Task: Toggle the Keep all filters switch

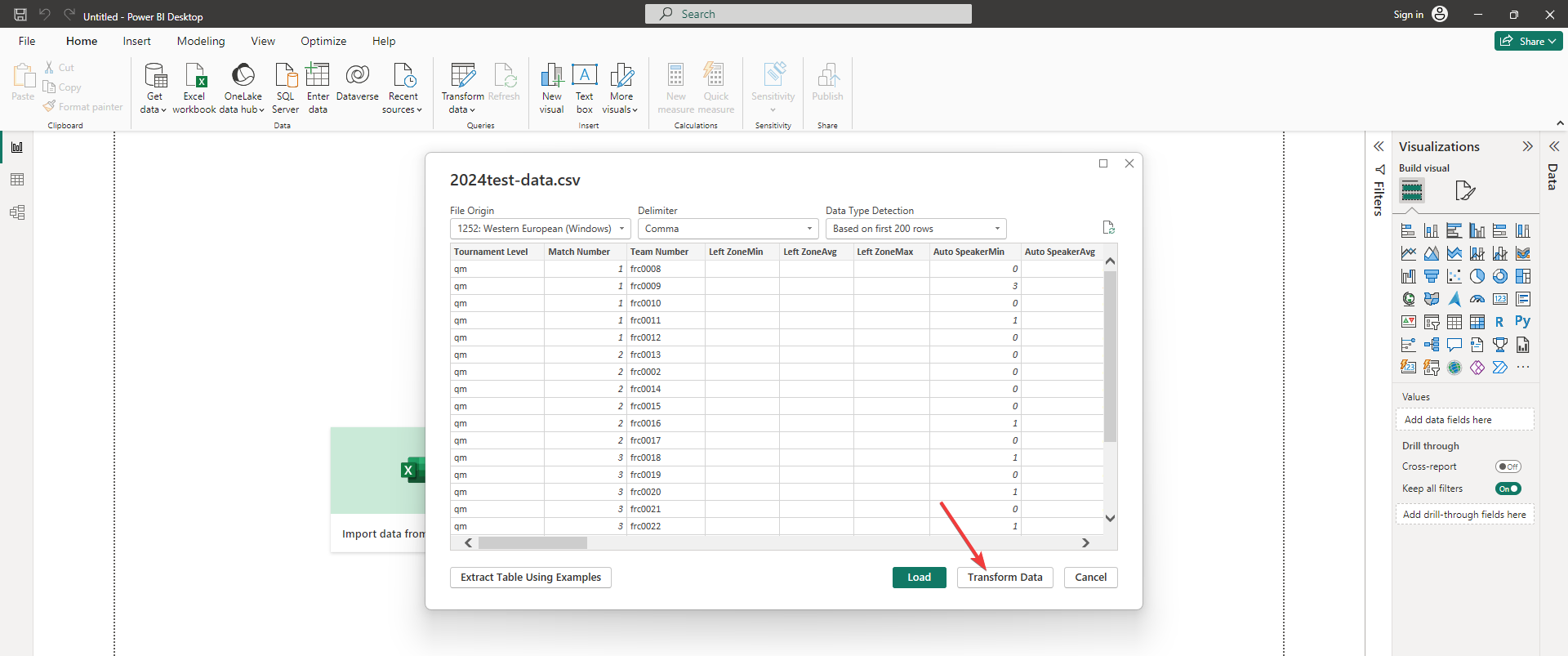Action: pos(1508,489)
